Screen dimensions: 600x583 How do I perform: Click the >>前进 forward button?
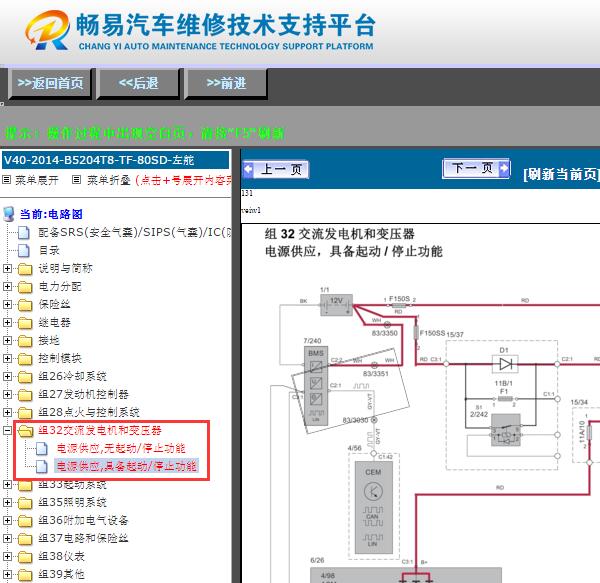(x=226, y=83)
